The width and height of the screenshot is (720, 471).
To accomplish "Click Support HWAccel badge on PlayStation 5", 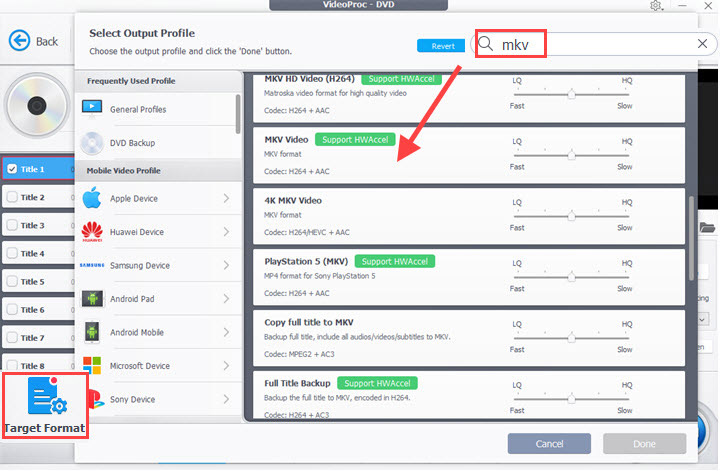I will click(x=395, y=261).
